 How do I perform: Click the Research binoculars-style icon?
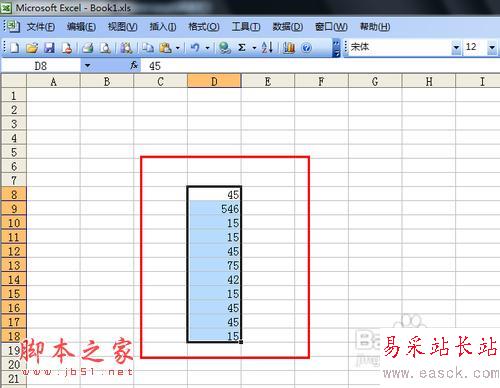(x=126, y=48)
